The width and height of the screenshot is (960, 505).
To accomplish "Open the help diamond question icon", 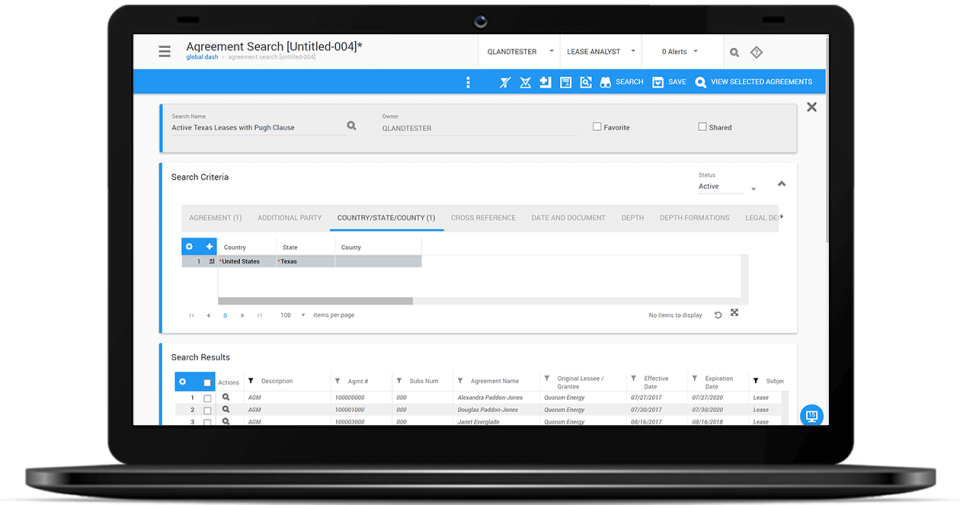I will (757, 52).
